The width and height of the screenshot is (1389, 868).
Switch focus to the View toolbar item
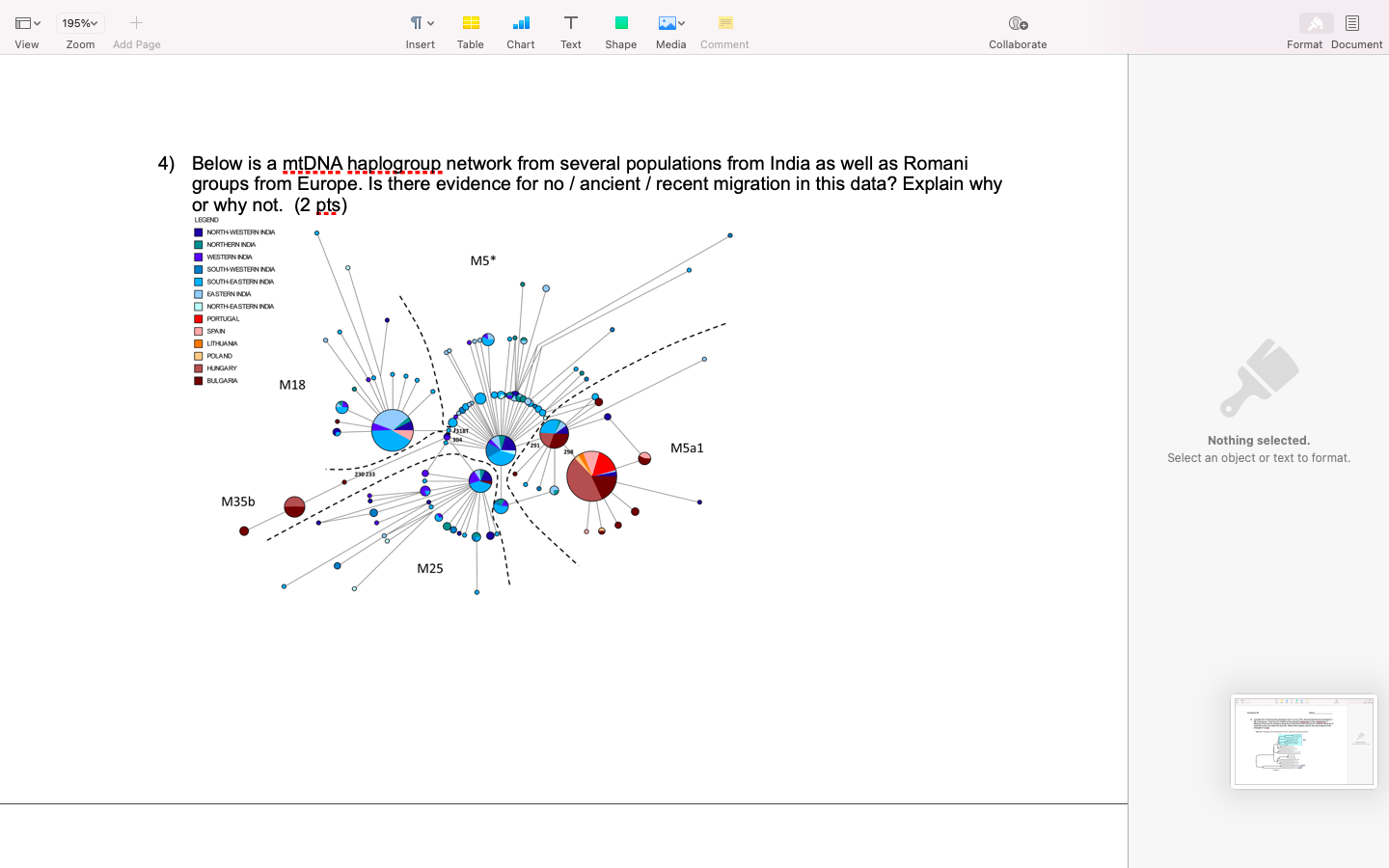tap(27, 44)
